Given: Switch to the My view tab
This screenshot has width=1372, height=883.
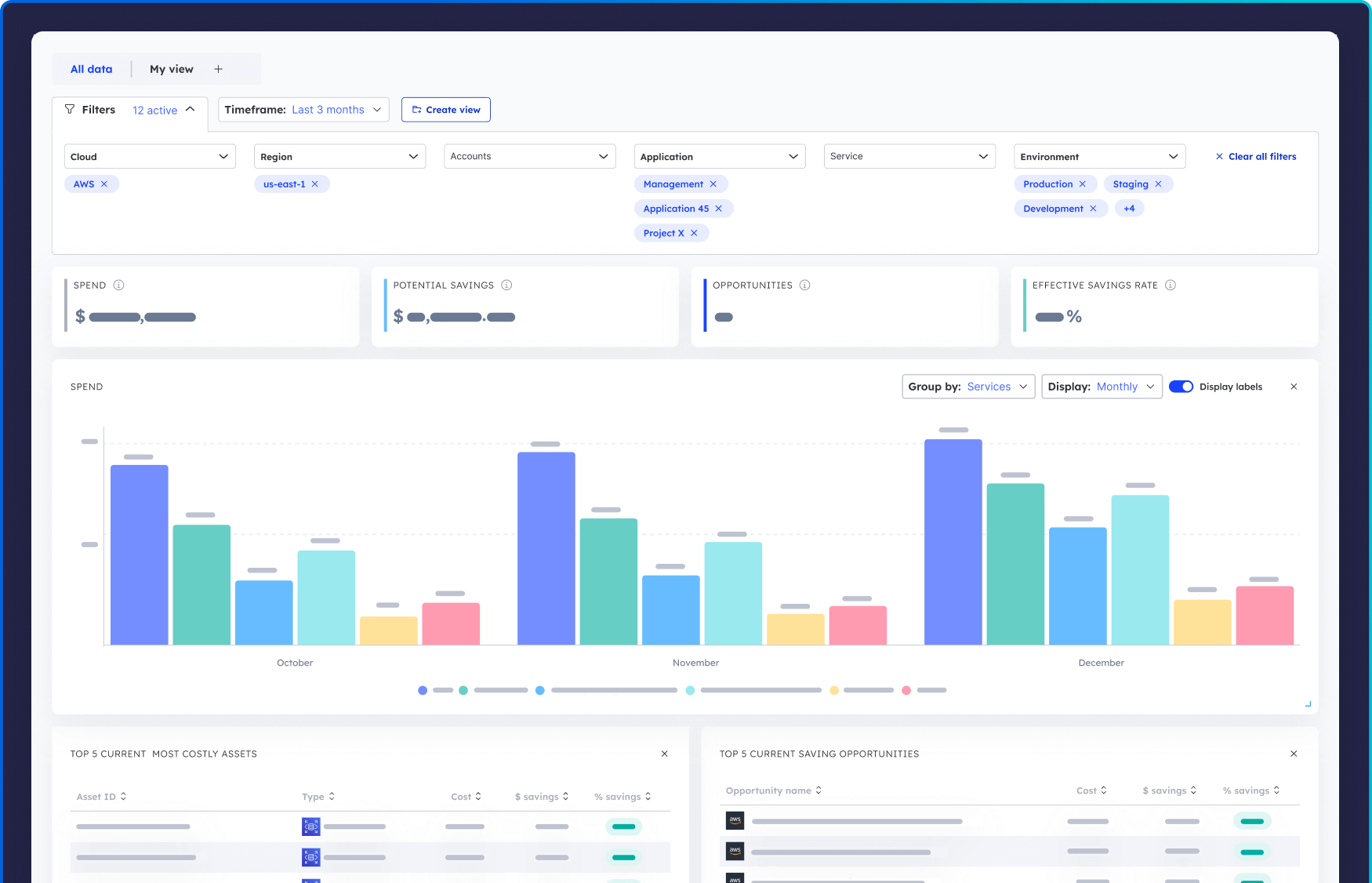Looking at the screenshot, I should [171, 69].
